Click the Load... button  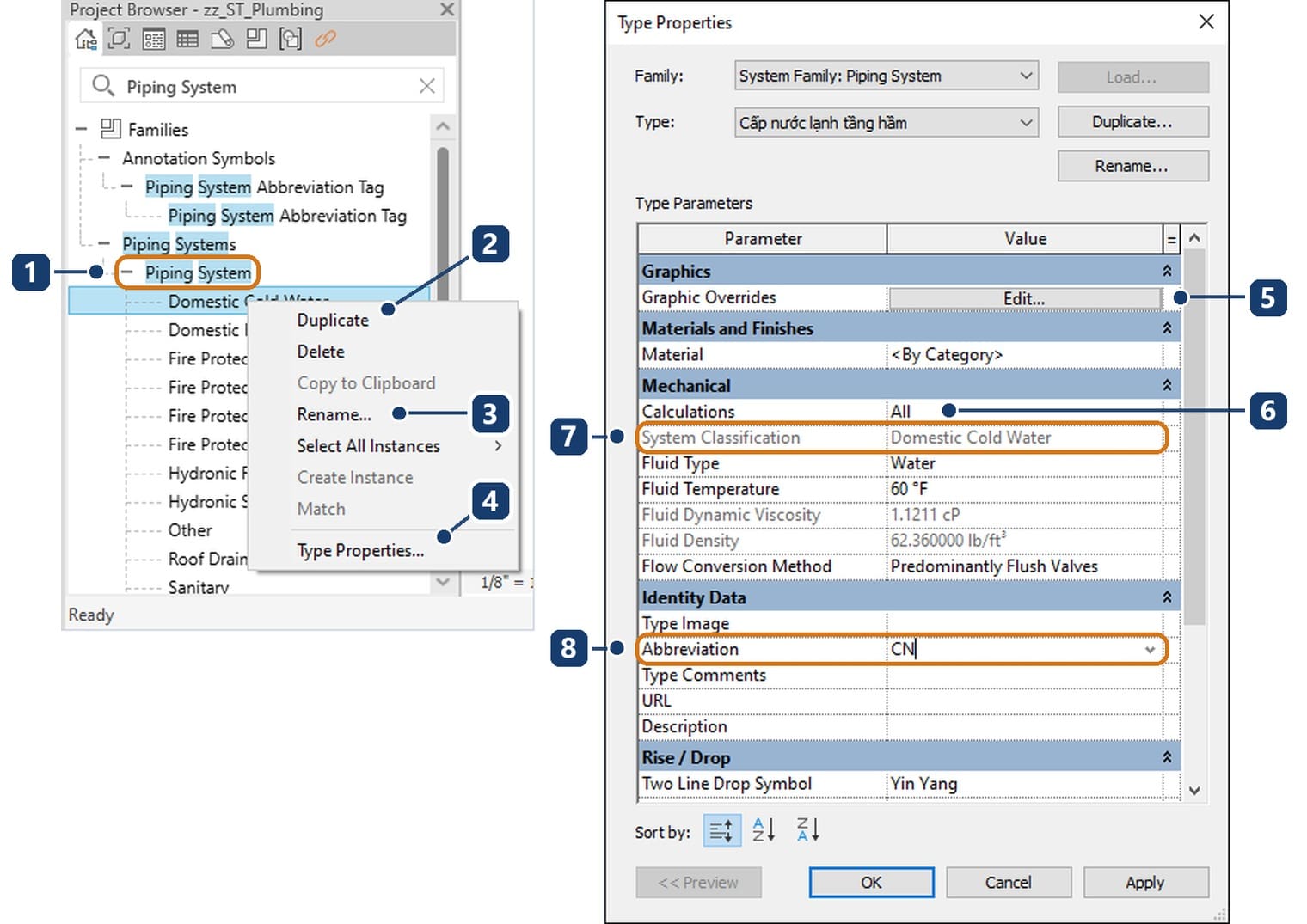1132,77
